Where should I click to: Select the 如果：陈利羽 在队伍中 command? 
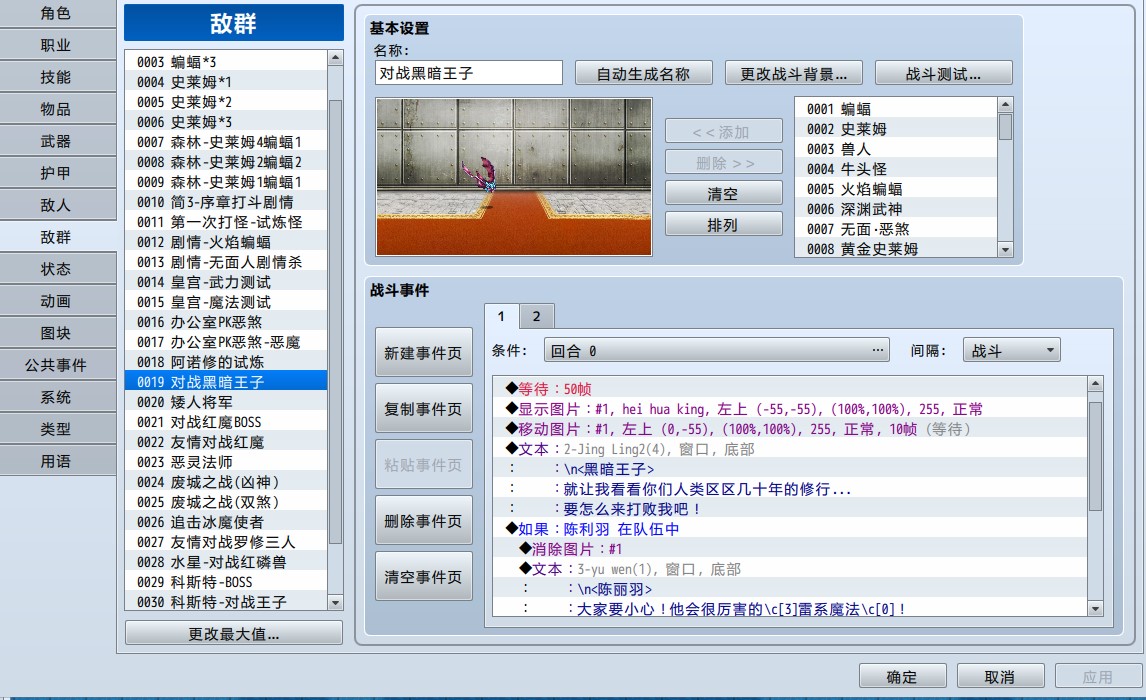(x=791, y=529)
